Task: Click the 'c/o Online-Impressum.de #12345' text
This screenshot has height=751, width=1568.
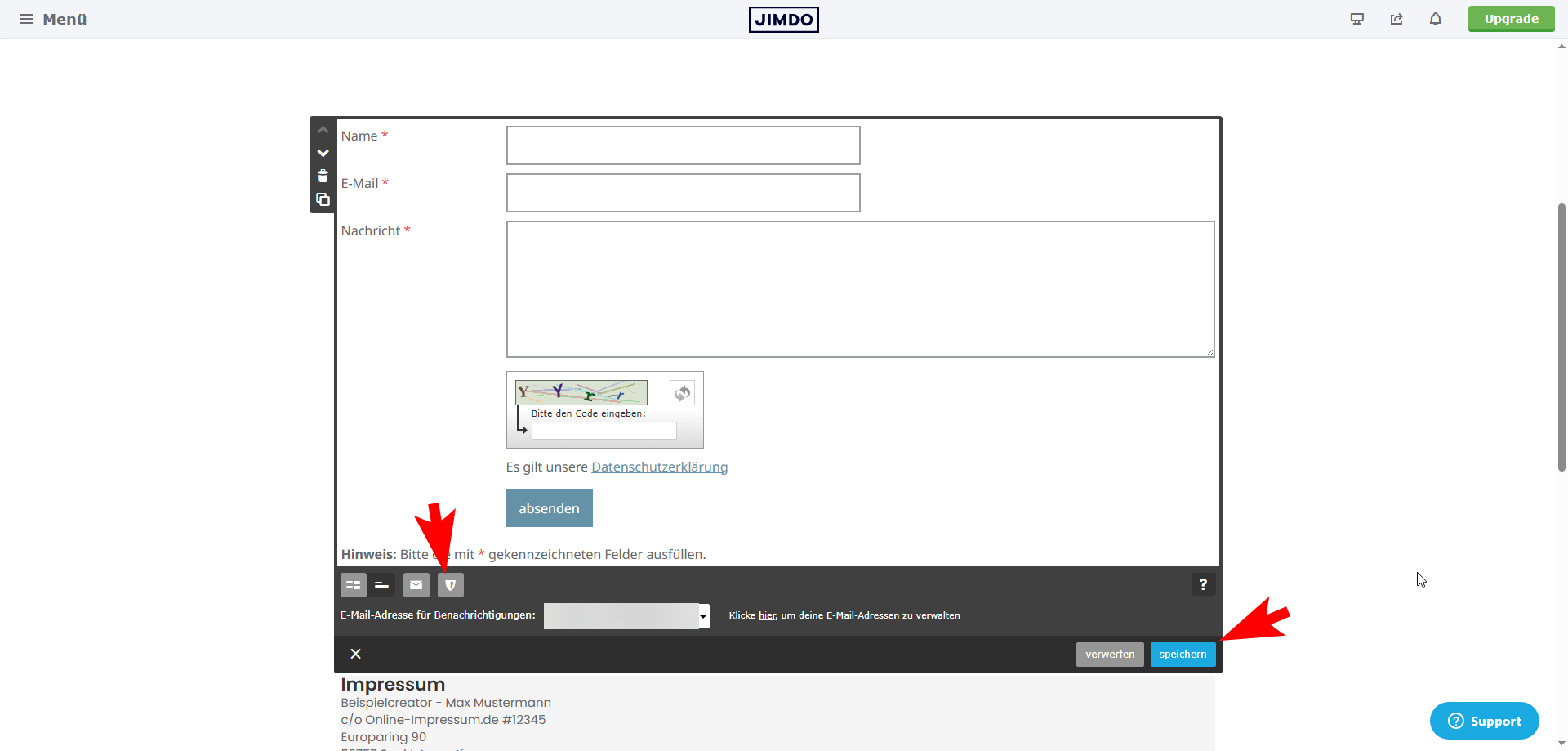Action: coord(443,720)
